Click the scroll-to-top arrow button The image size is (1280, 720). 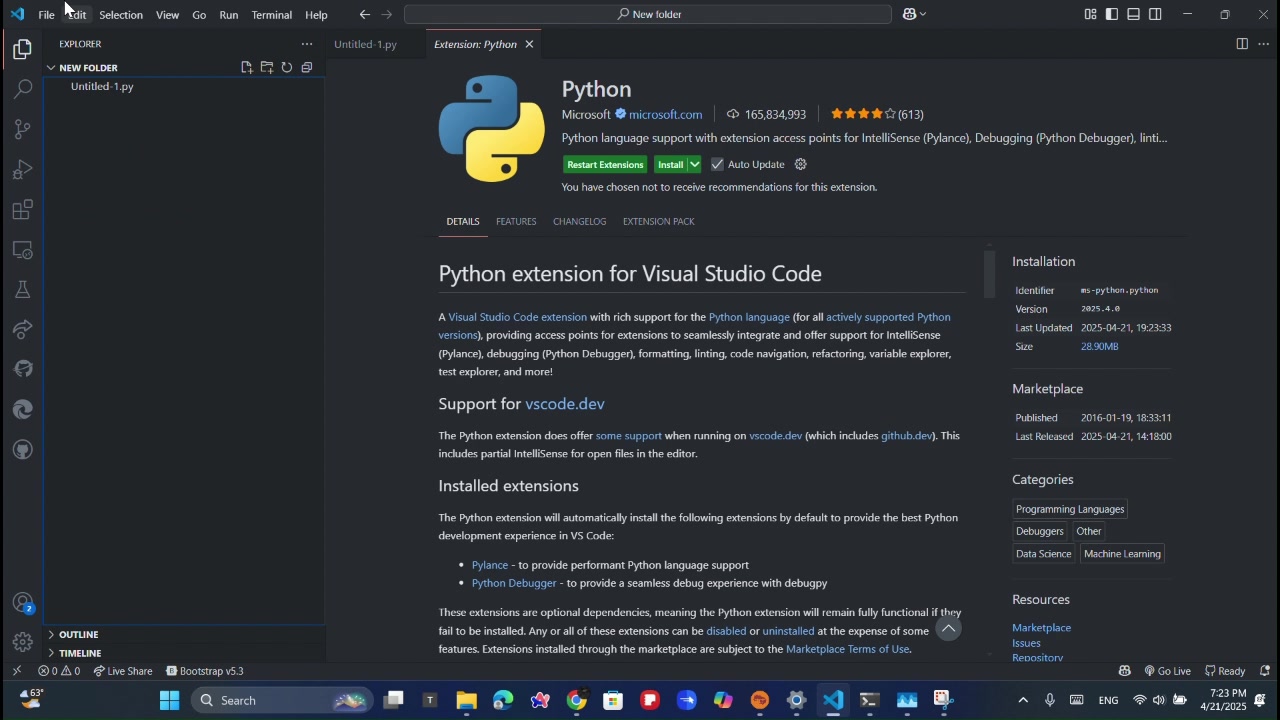948,628
